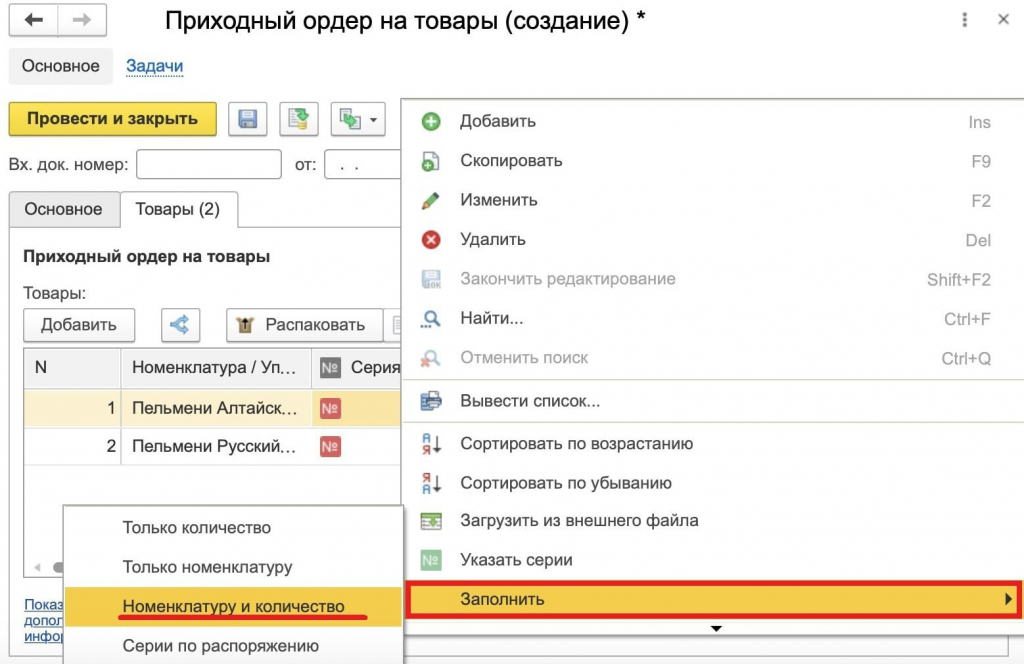Switch to the Основное form tab
Image resolution: width=1024 pixels, height=664 pixels.
click(x=63, y=209)
